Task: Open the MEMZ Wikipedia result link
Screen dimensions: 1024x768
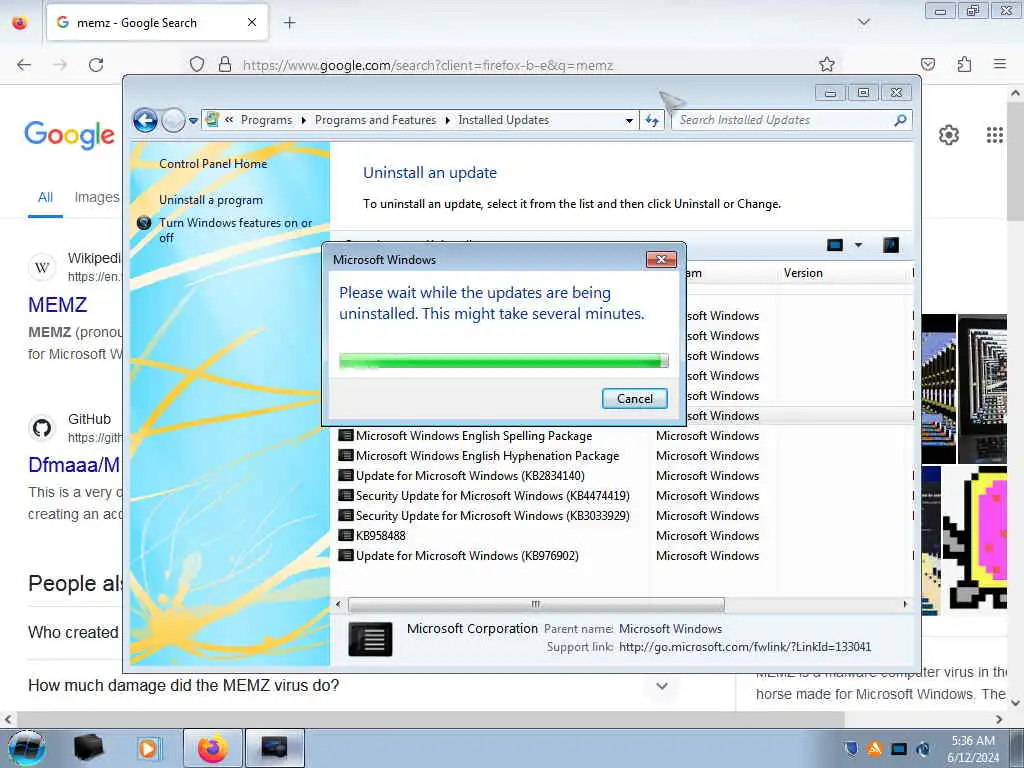Action: [x=57, y=305]
